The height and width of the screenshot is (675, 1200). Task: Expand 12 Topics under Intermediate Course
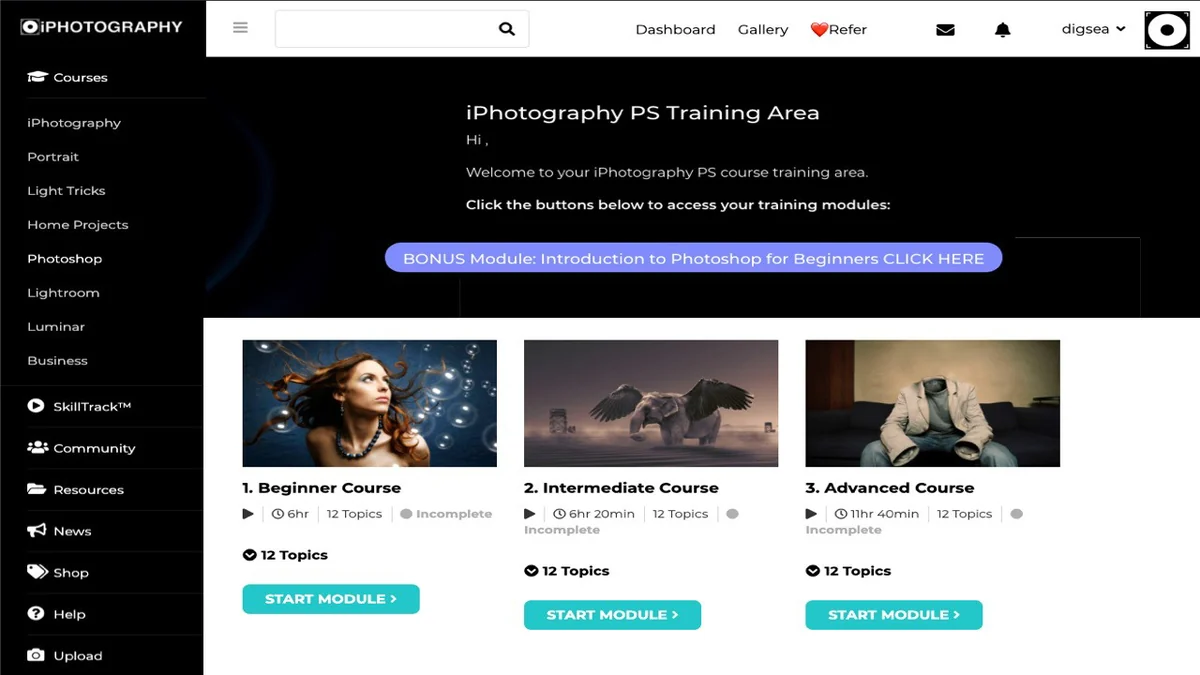(x=566, y=571)
